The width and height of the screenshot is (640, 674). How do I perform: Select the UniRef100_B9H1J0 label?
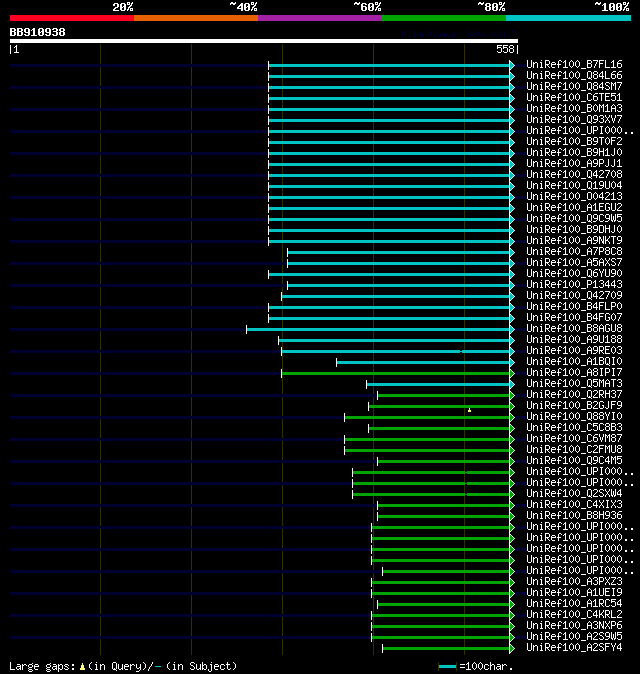pyautogui.click(x=574, y=153)
